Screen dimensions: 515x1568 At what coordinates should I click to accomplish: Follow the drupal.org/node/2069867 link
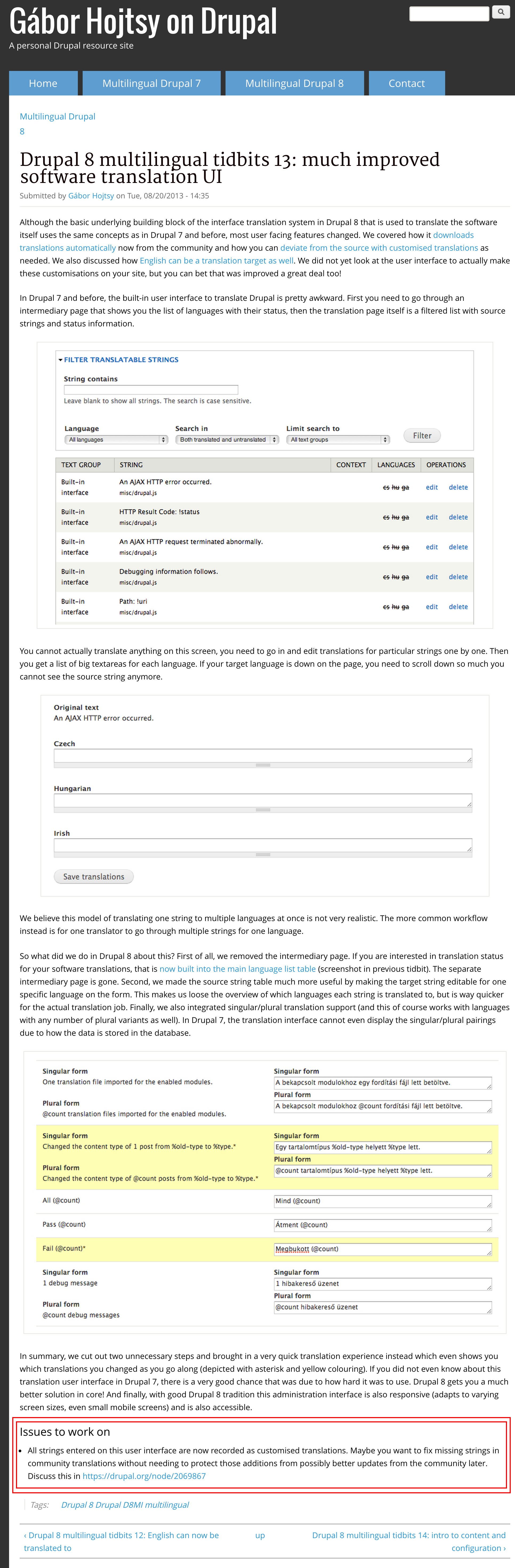[144, 1476]
